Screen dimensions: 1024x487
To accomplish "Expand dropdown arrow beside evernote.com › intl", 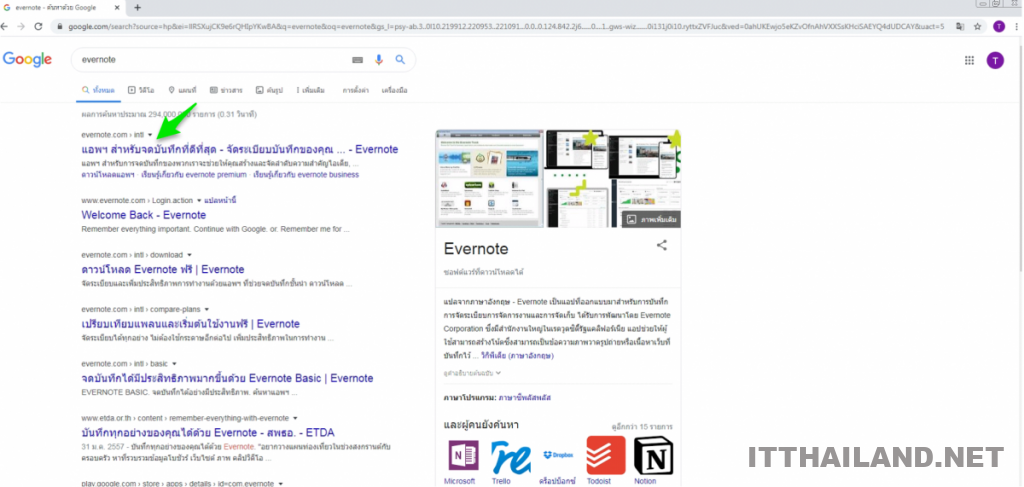I will click(x=150, y=135).
